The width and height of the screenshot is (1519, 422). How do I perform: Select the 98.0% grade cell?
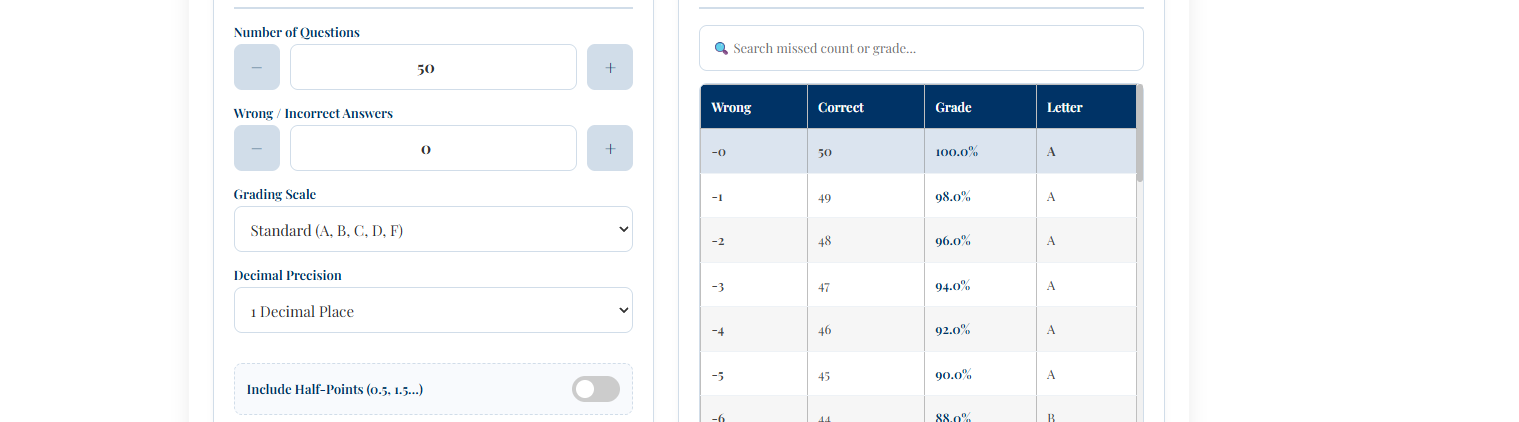(x=981, y=196)
